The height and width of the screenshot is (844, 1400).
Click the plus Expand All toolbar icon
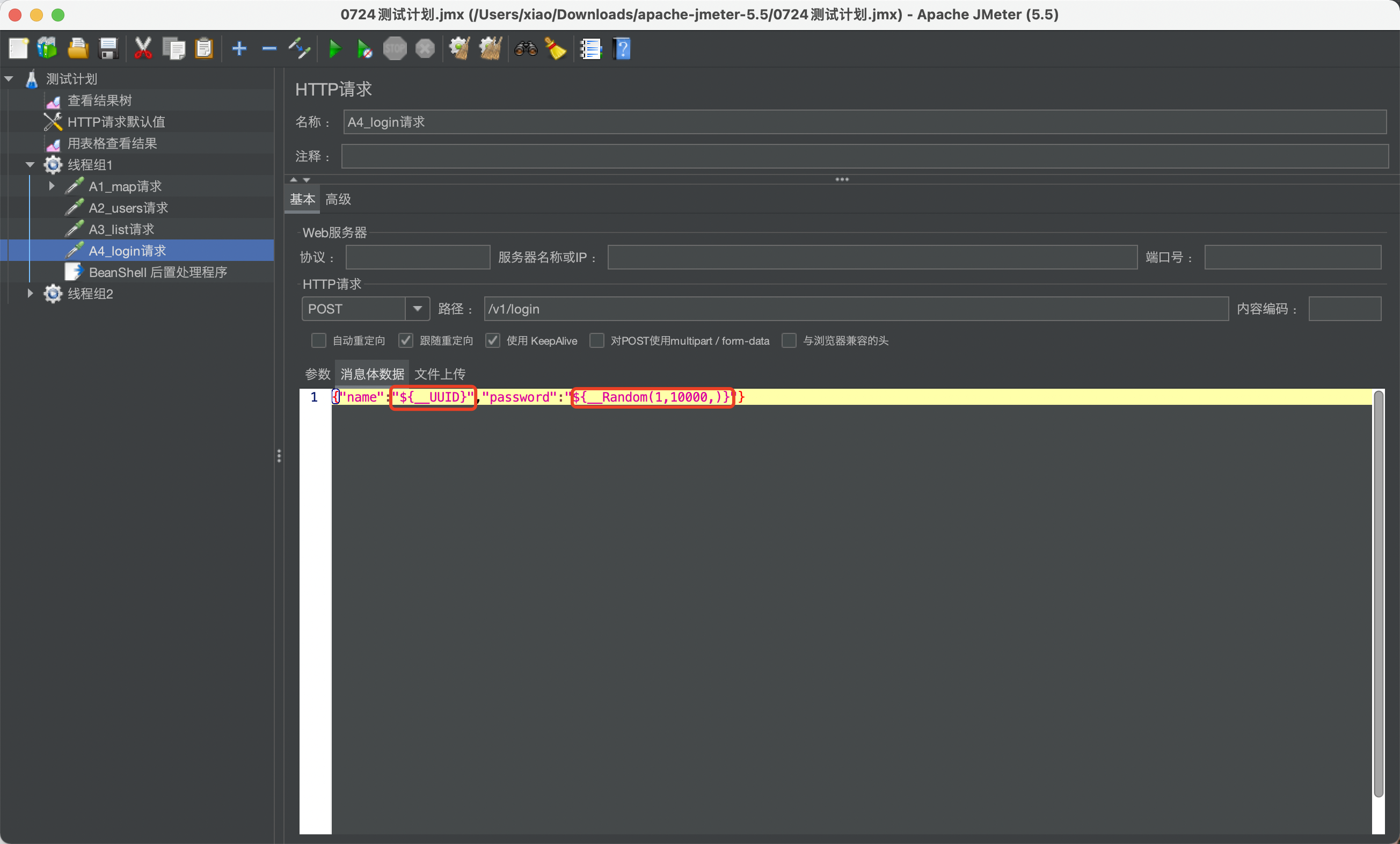point(239,49)
